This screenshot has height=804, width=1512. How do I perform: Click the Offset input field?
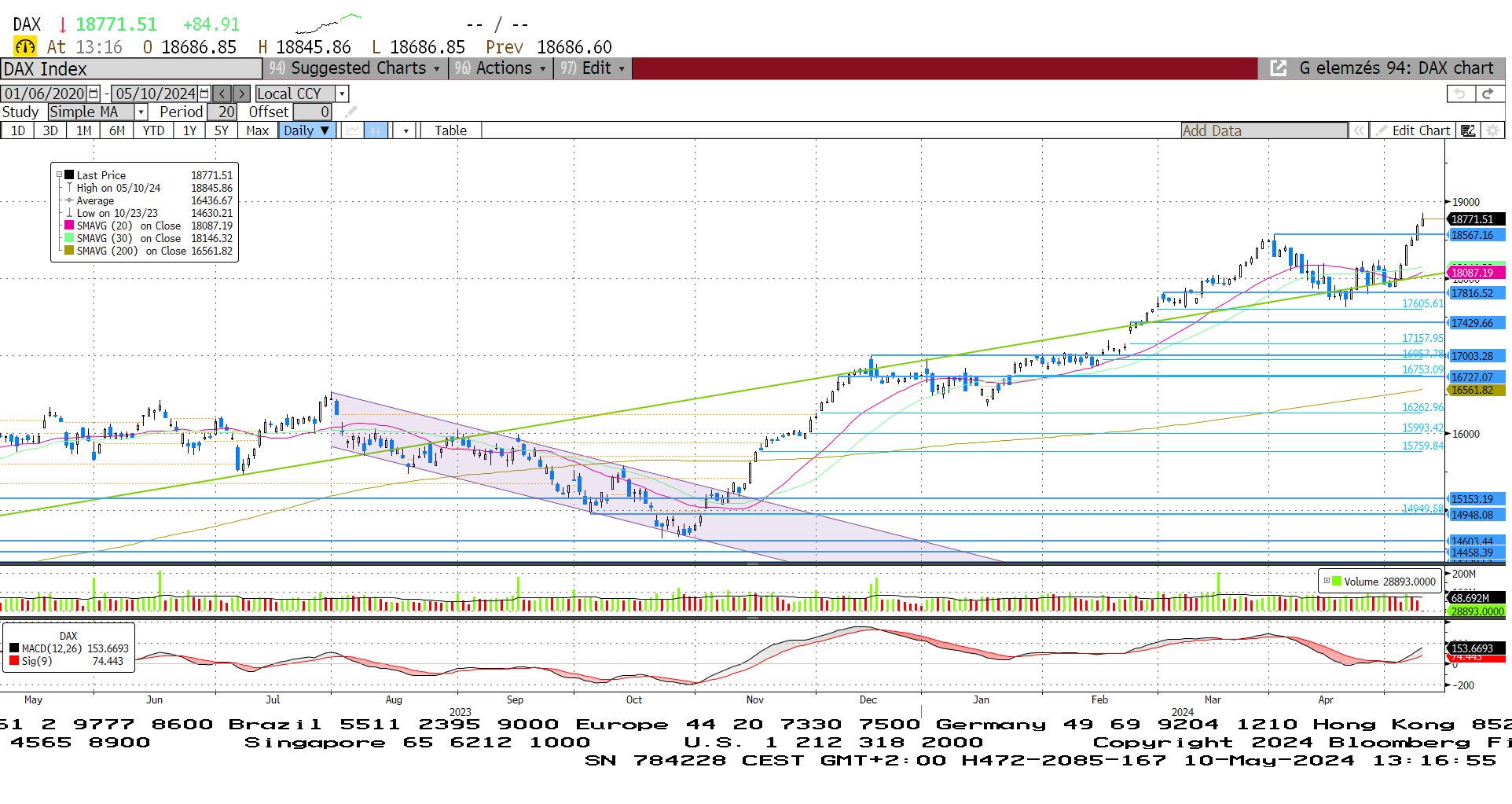pos(313,112)
